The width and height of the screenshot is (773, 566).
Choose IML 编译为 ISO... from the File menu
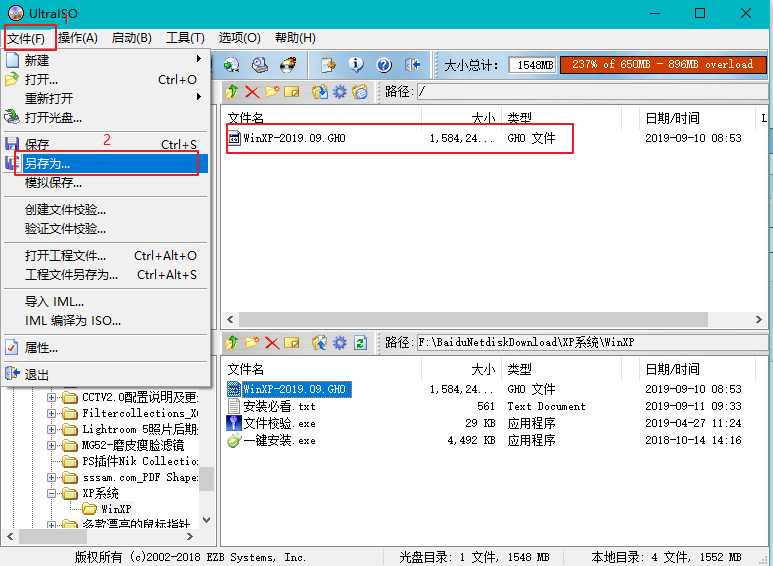tap(106, 320)
